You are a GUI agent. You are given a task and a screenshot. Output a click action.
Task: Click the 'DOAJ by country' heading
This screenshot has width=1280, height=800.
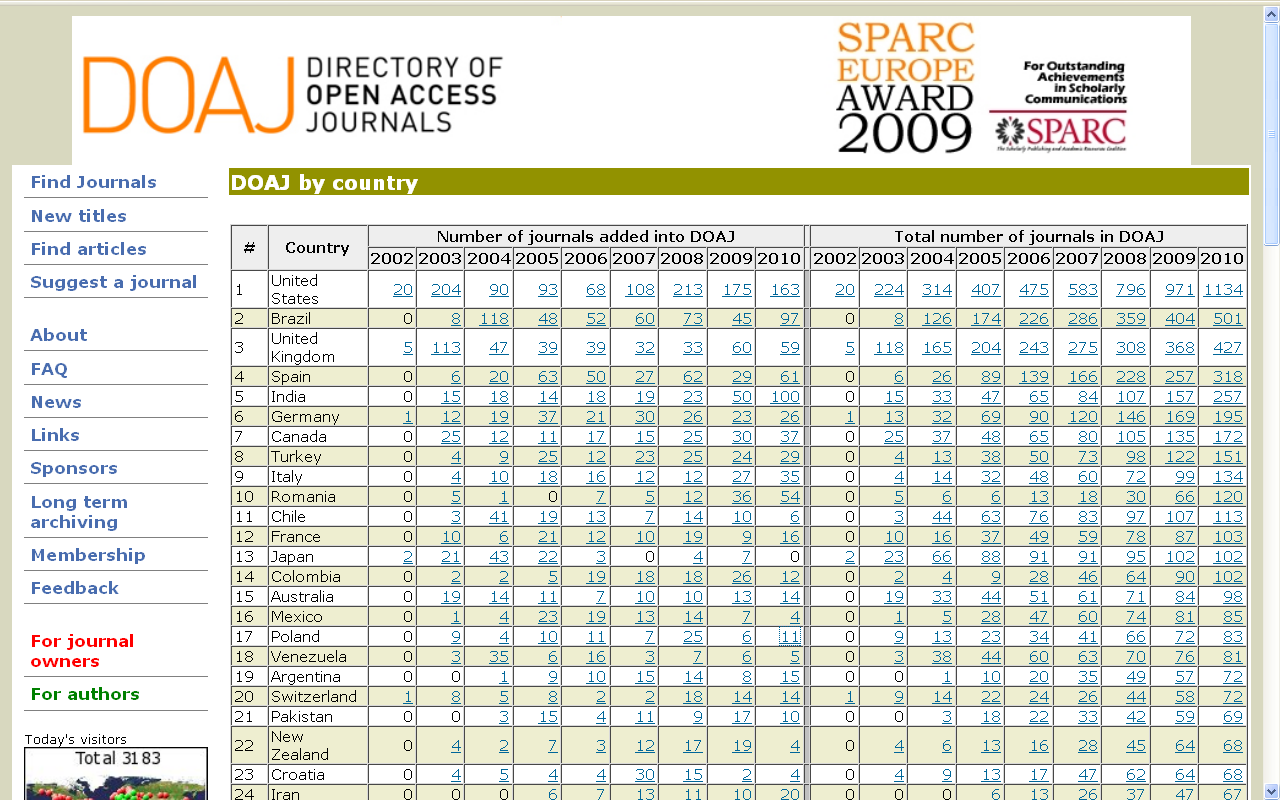(324, 183)
